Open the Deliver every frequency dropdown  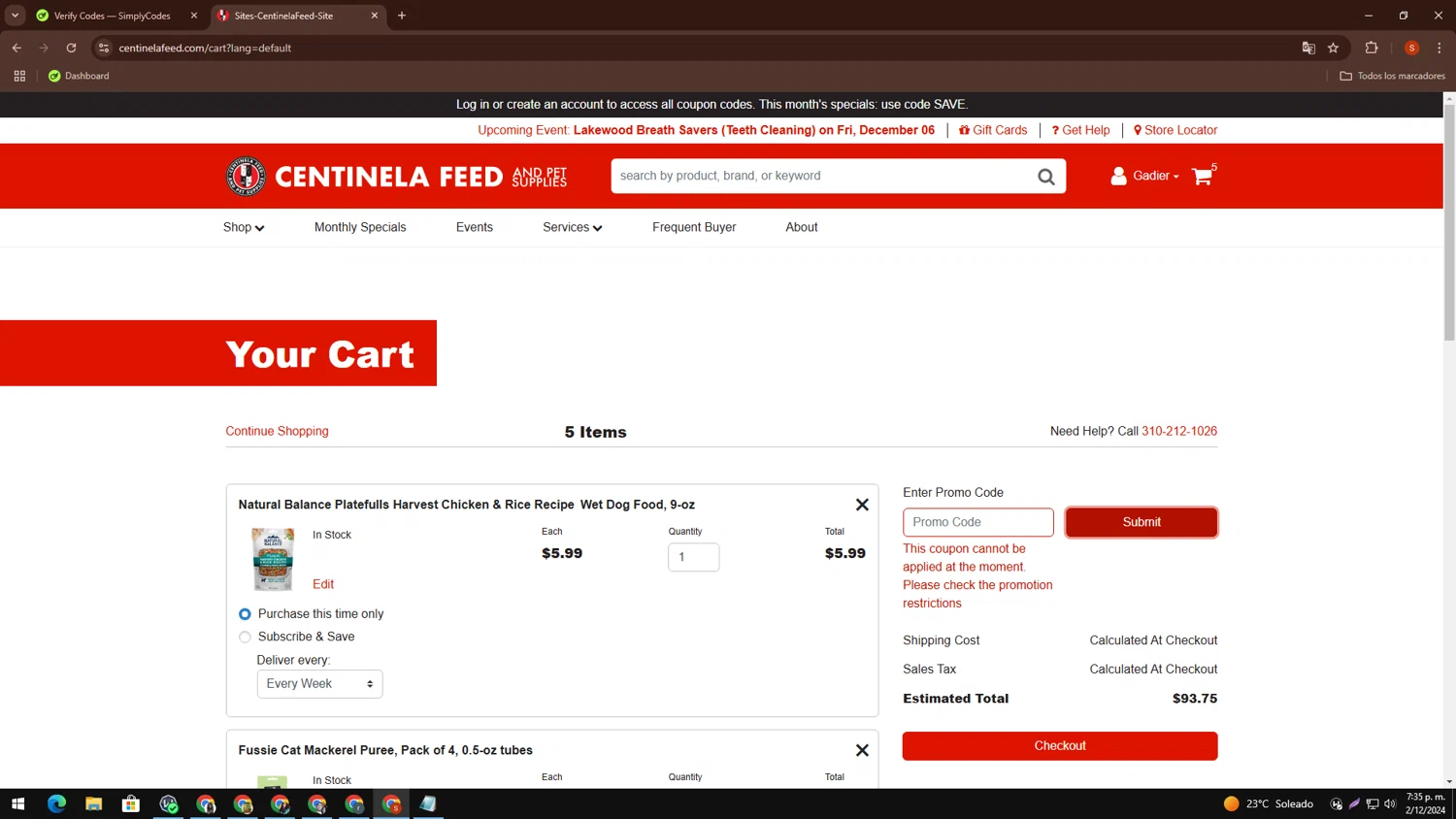(x=319, y=684)
